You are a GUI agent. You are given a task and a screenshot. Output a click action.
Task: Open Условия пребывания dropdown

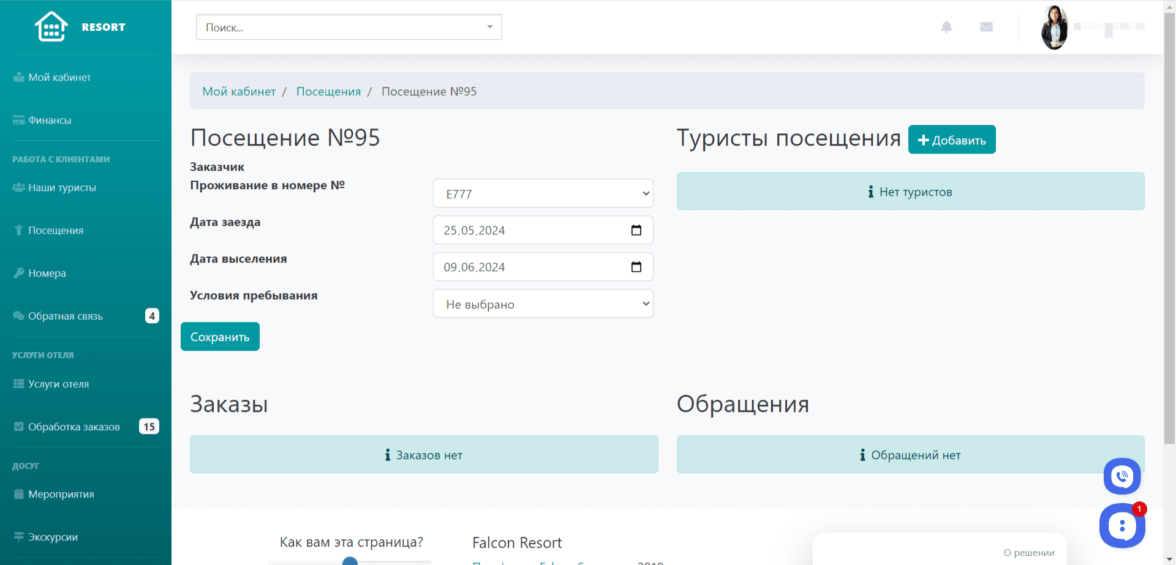542,304
